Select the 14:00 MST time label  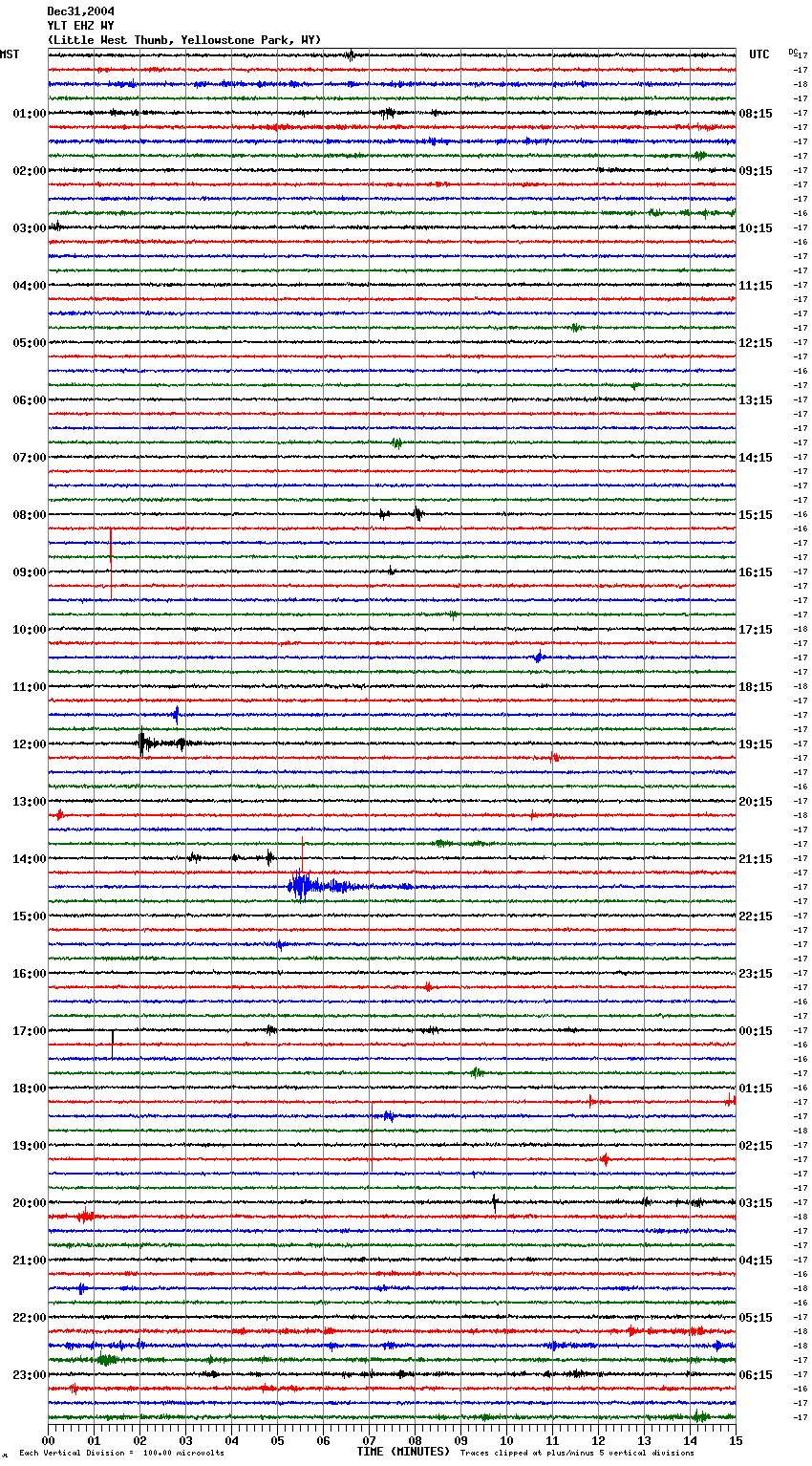[x=30, y=859]
